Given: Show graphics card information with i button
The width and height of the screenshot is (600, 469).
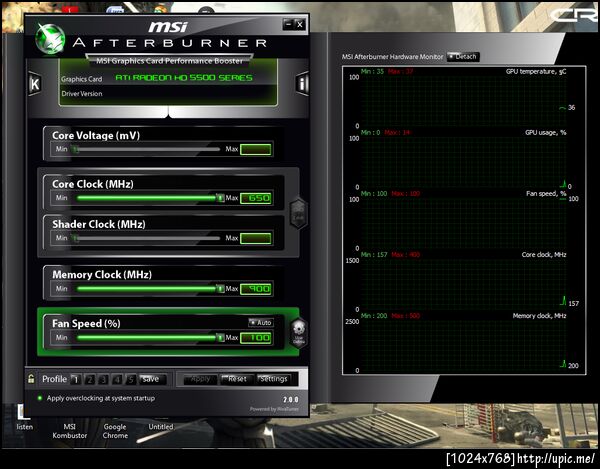Looking at the screenshot, I should (x=302, y=84).
